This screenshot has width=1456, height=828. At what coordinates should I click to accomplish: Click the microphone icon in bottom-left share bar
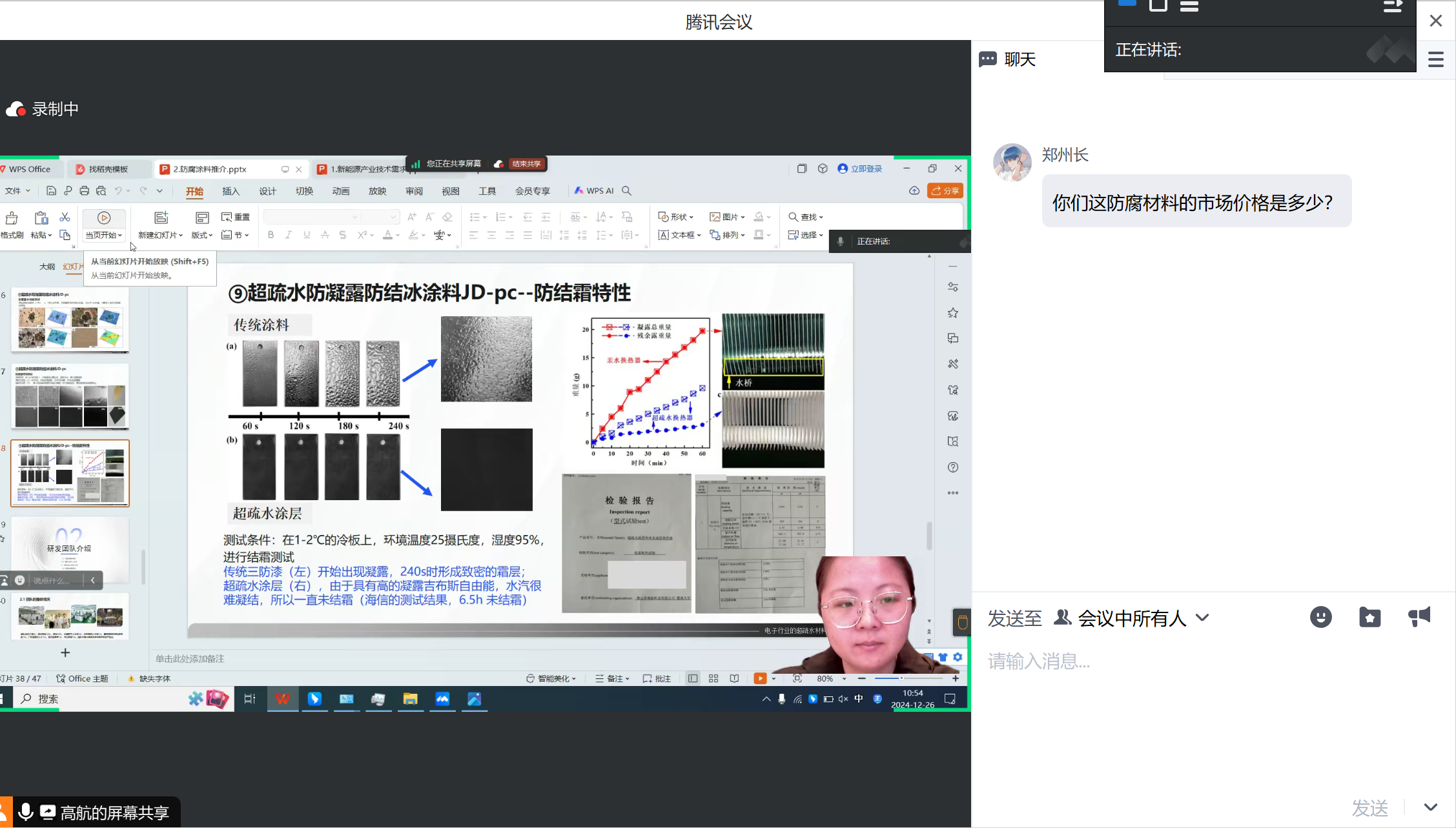point(26,812)
